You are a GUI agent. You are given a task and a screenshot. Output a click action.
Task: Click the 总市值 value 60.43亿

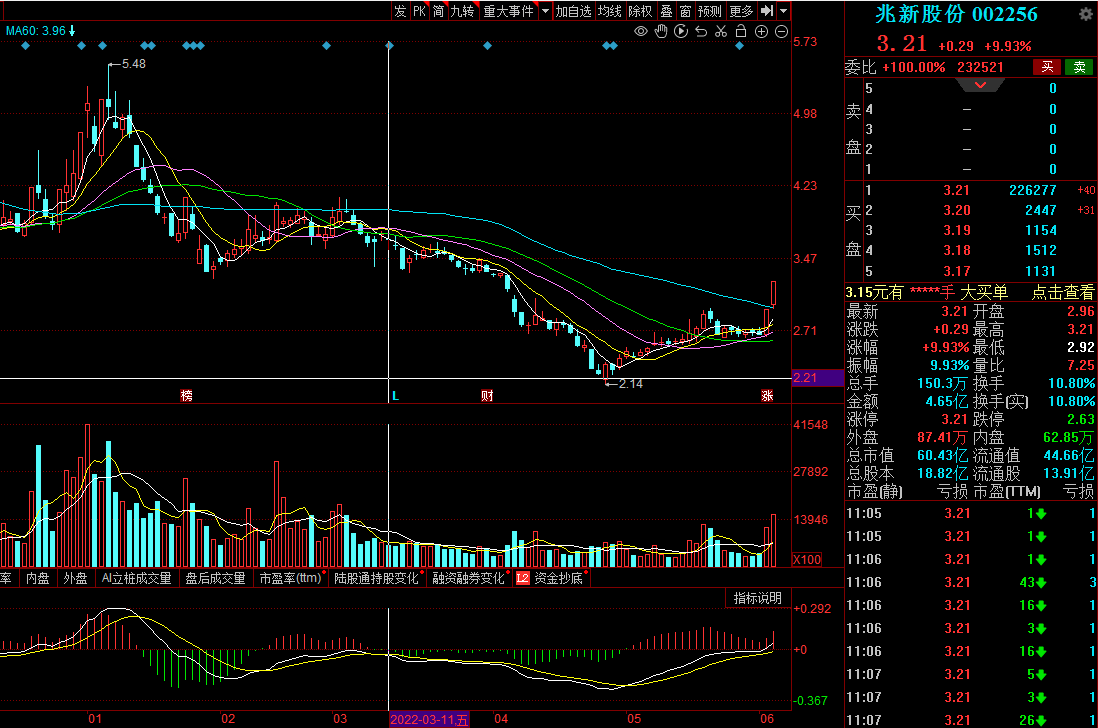point(942,456)
